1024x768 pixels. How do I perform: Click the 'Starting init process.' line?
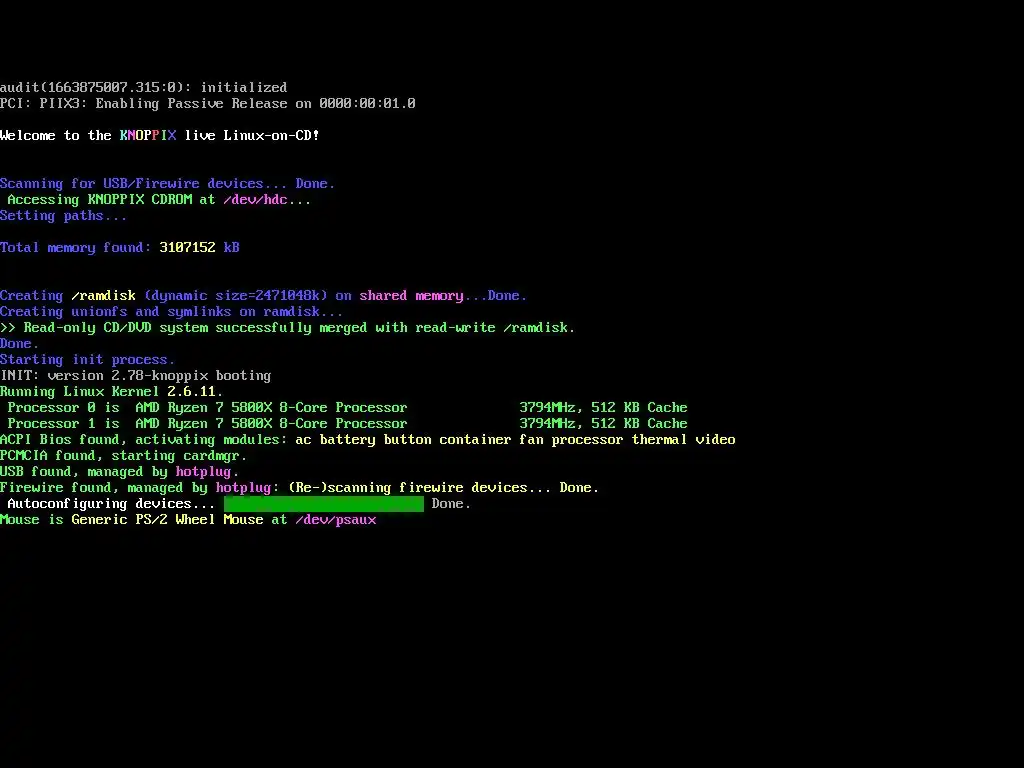click(x=88, y=360)
